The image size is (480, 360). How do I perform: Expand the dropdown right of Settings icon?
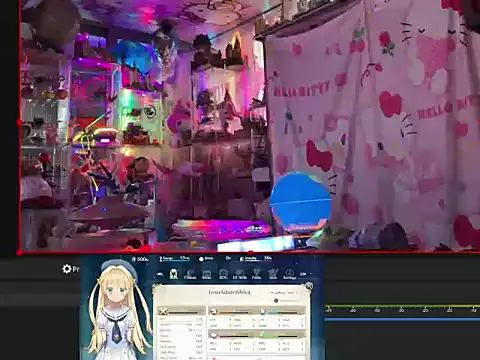304,274
